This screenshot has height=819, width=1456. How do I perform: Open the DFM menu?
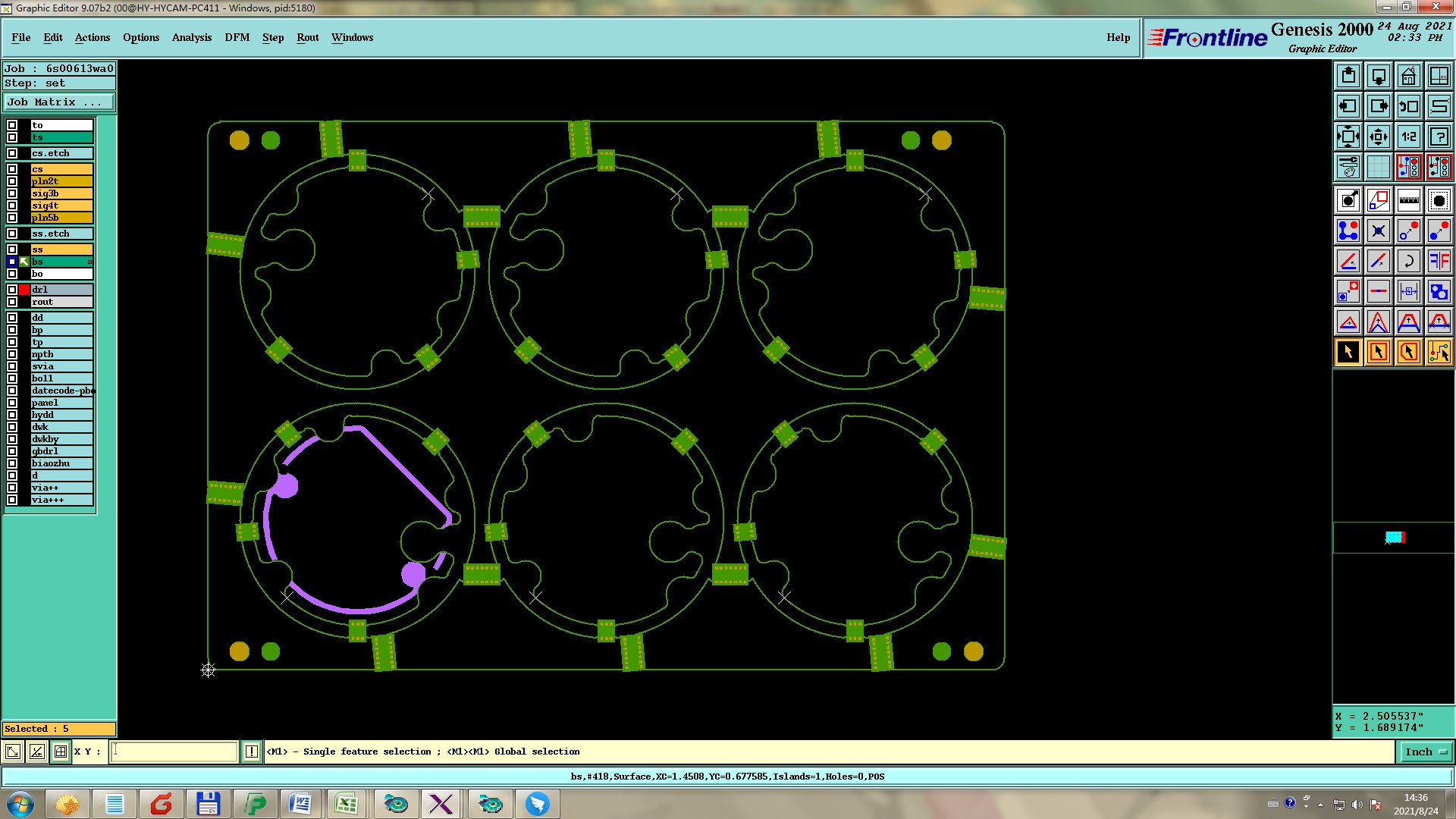coord(237,37)
